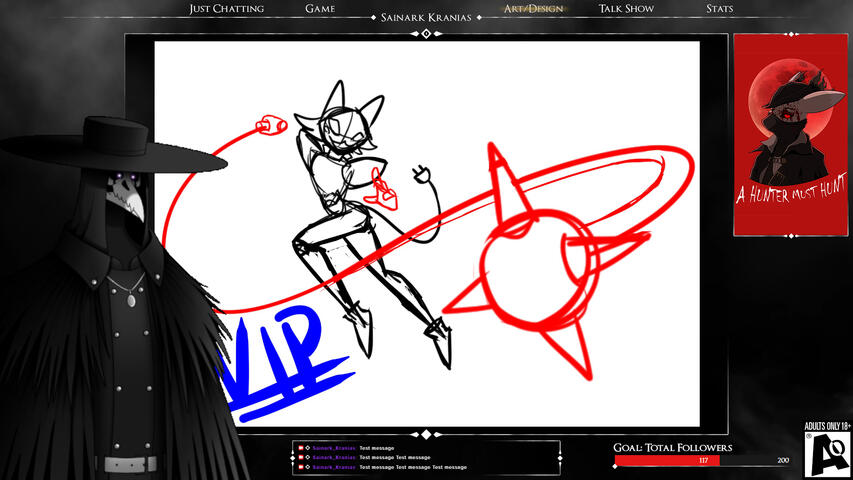Click the black plug icon in the drawing

coord(421,176)
